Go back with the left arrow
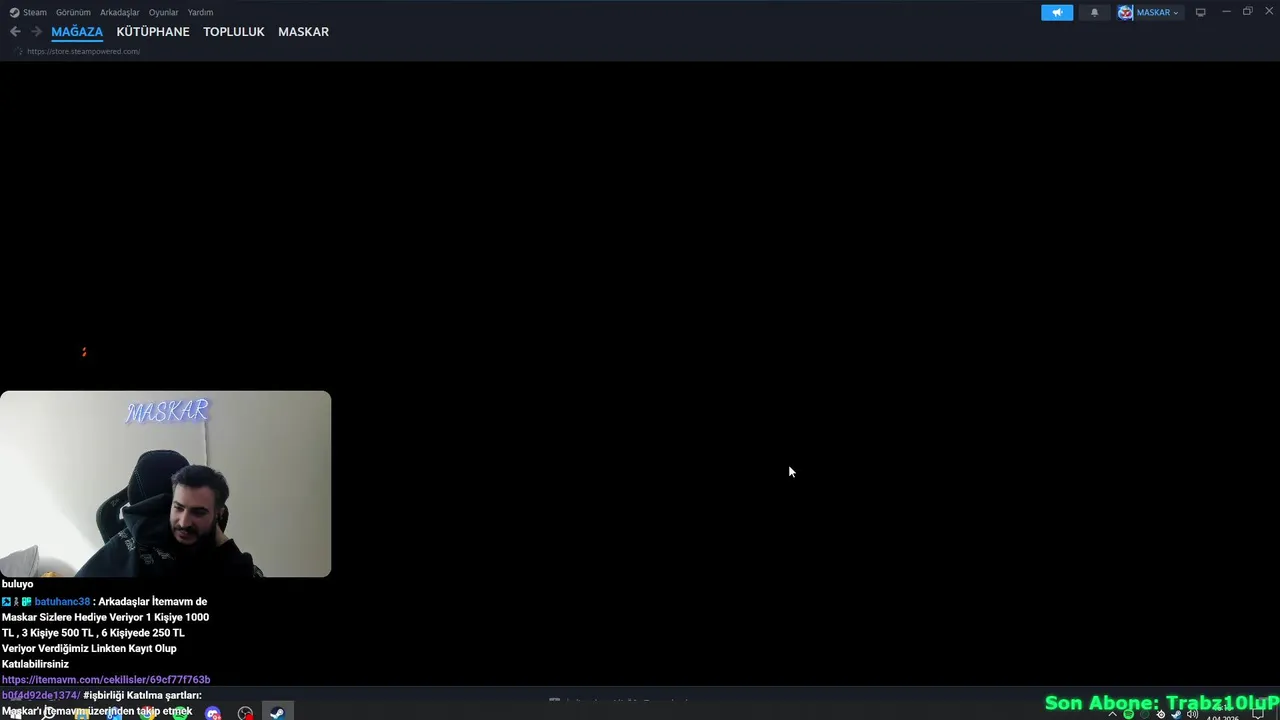1280x720 pixels. pos(15,32)
